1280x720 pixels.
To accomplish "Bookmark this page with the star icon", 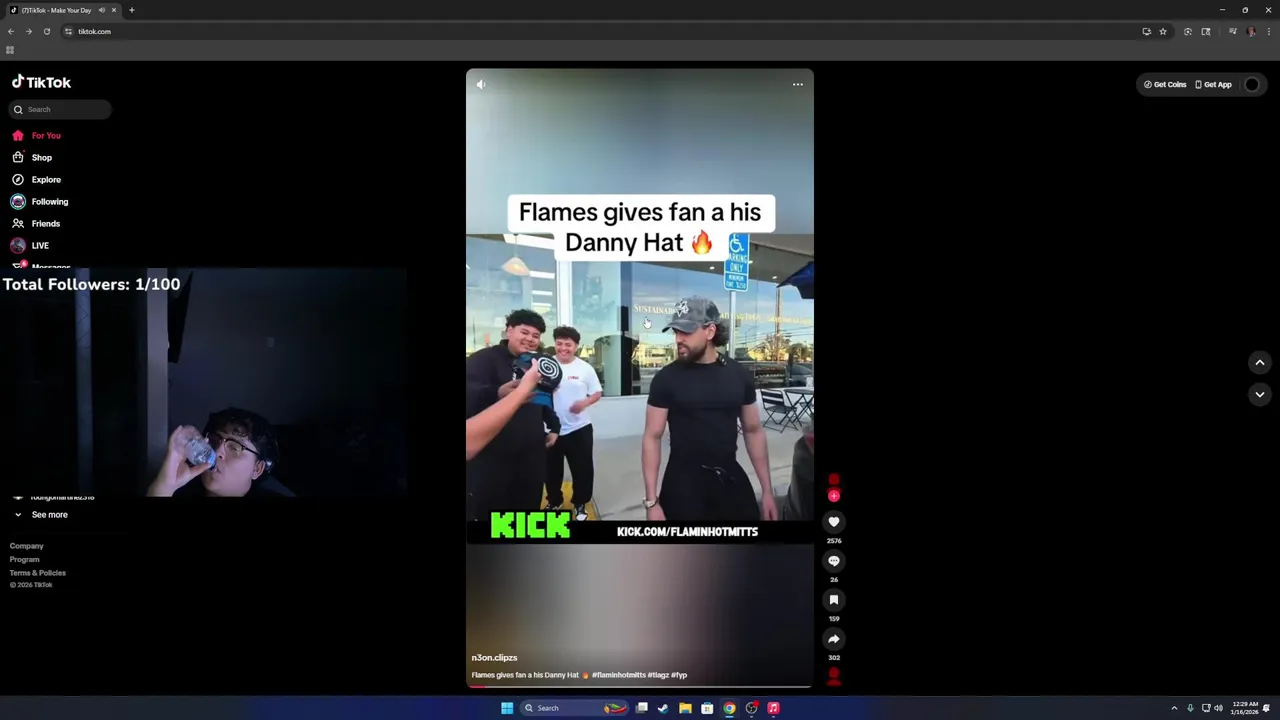I will point(1163,31).
